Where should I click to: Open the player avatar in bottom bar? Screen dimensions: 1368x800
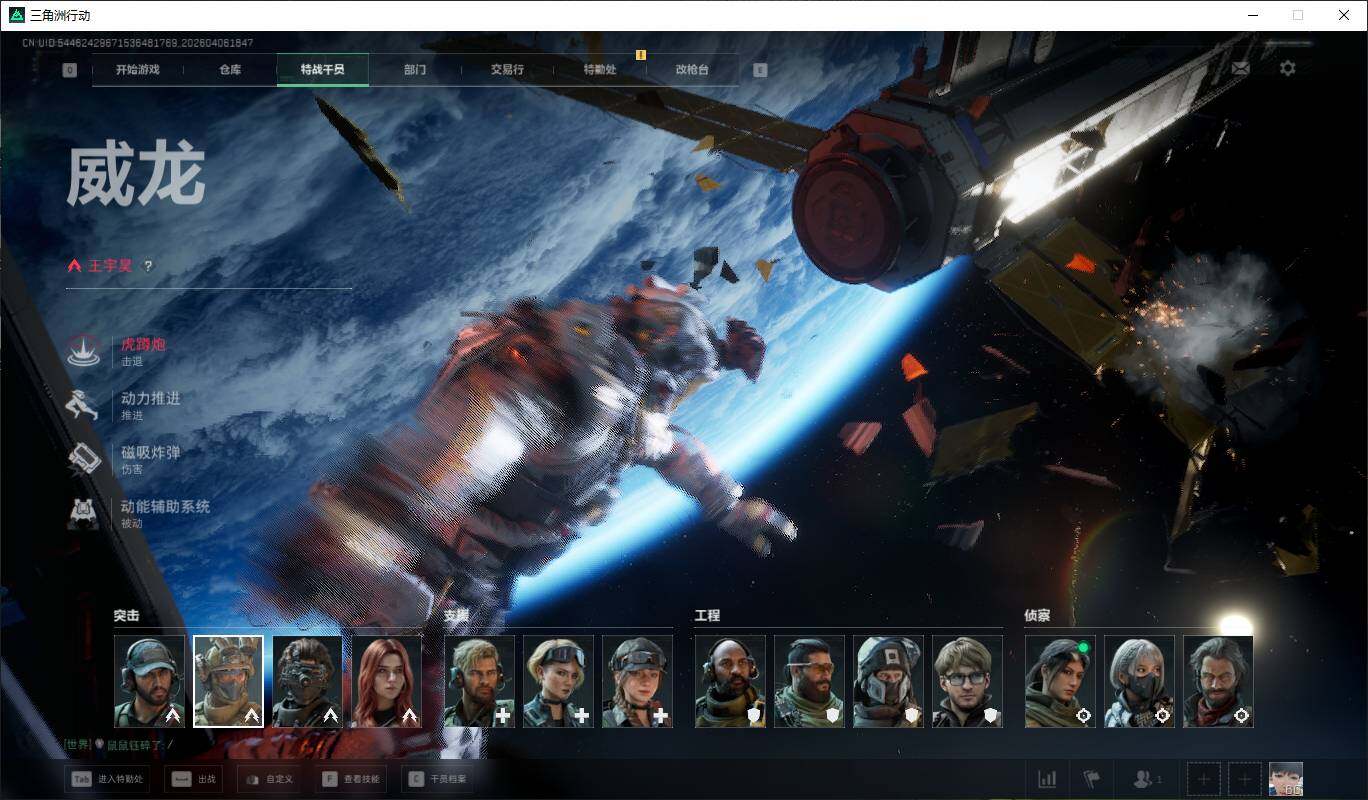[x=1286, y=779]
